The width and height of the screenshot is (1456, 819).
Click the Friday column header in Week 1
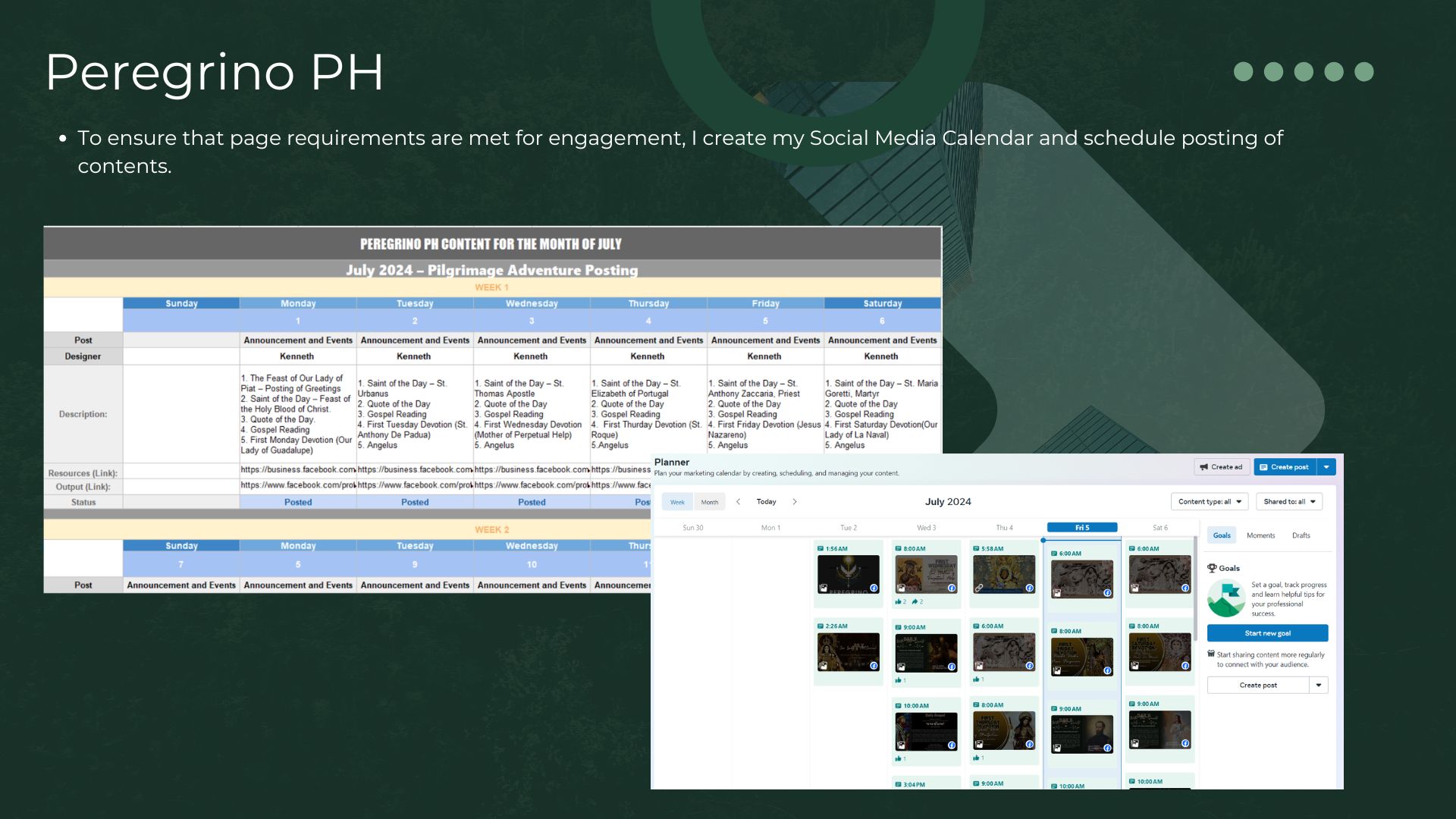(x=765, y=303)
